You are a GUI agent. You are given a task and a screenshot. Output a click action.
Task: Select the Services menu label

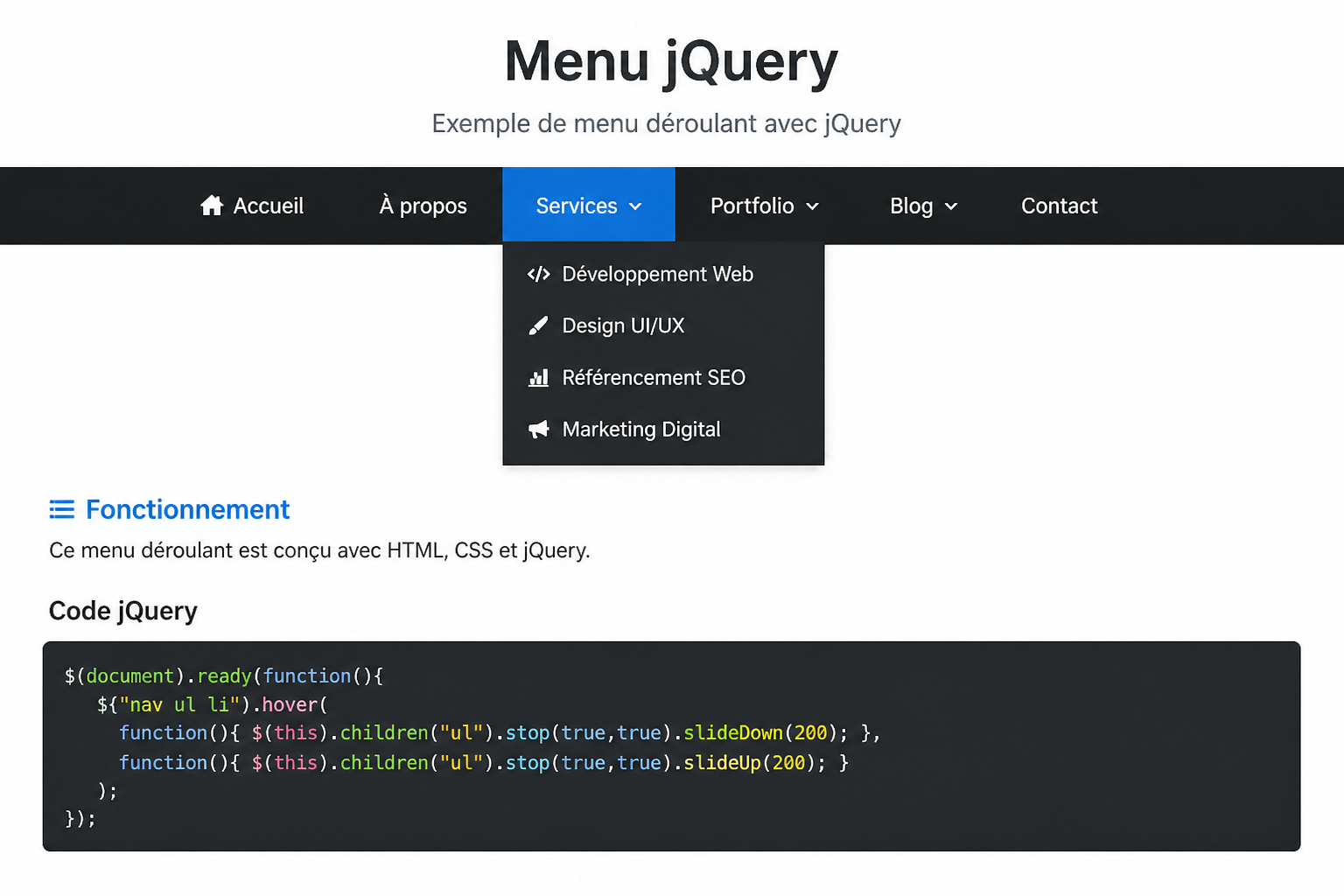pos(577,206)
